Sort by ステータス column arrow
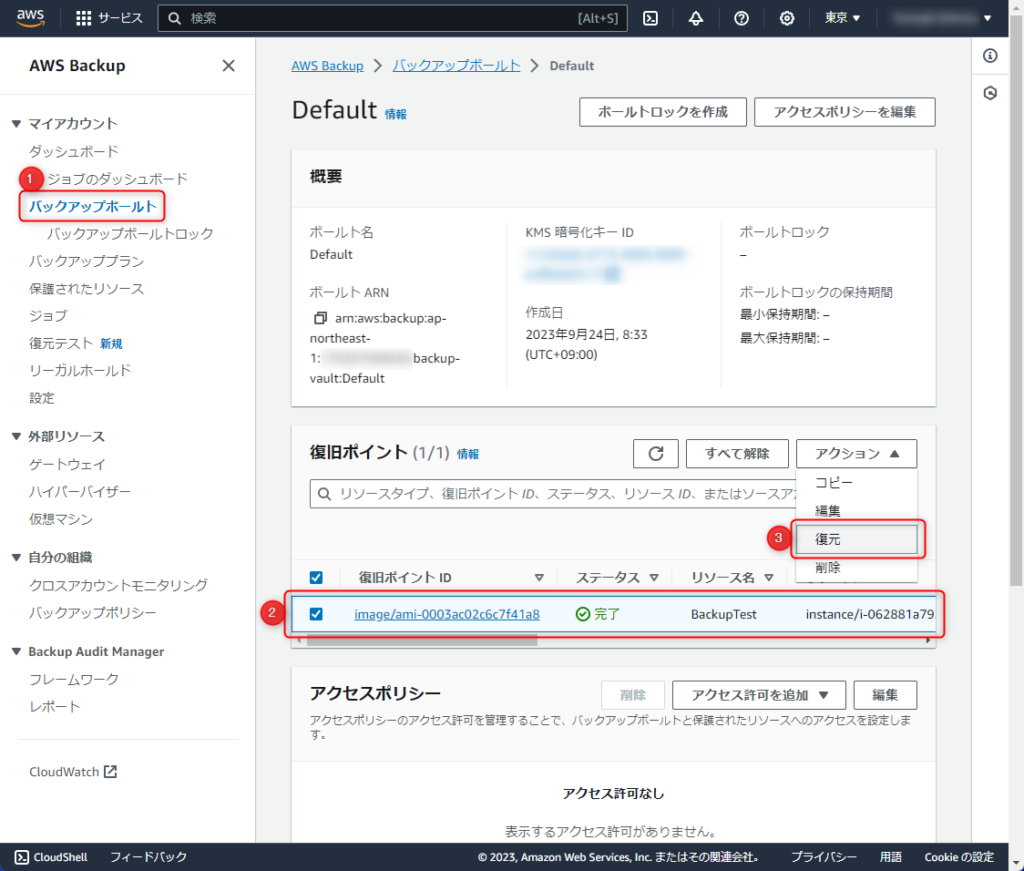Viewport: 1024px width, 871px height. [654, 577]
